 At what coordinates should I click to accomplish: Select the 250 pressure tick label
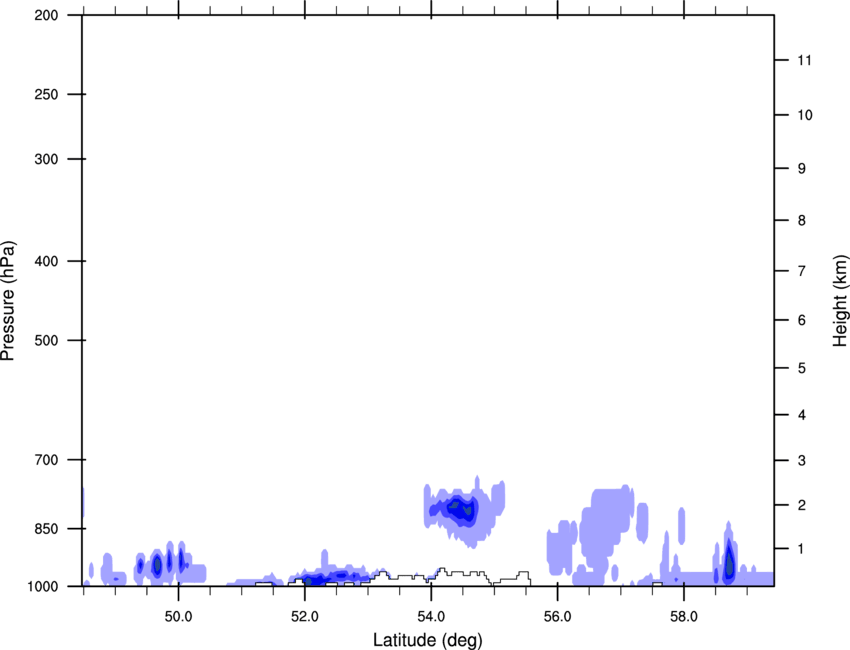pyautogui.click(x=46, y=94)
